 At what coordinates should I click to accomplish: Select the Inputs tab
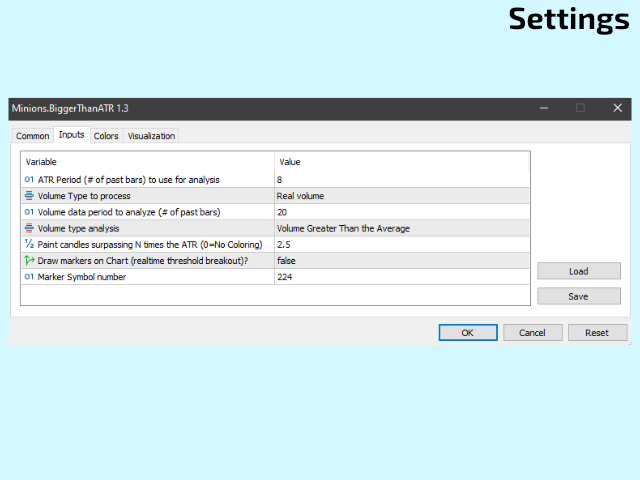pos(71,135)
